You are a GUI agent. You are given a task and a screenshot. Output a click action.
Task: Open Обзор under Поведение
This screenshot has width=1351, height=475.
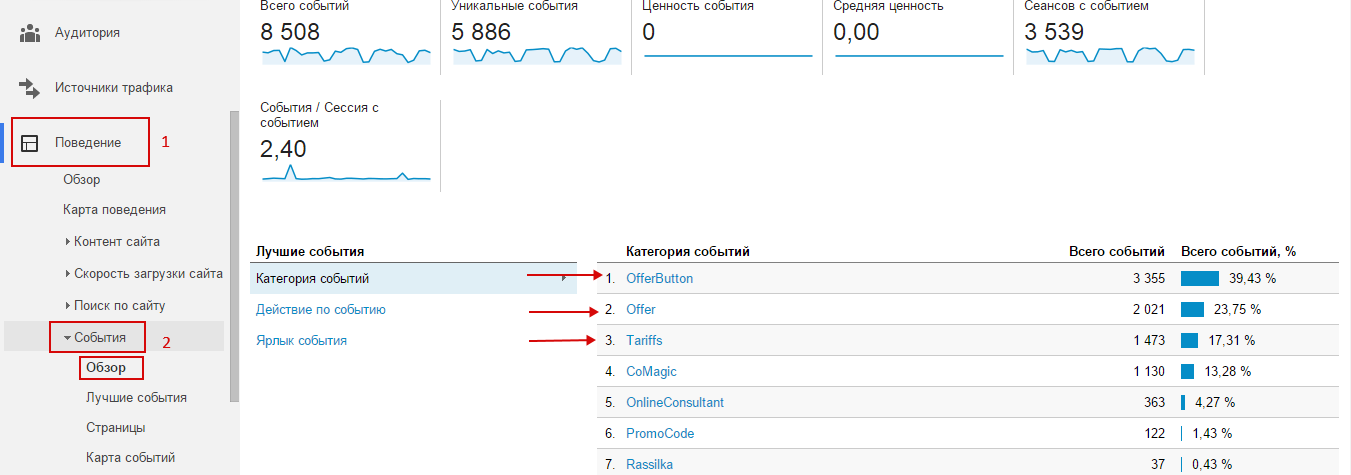(81, 180)
